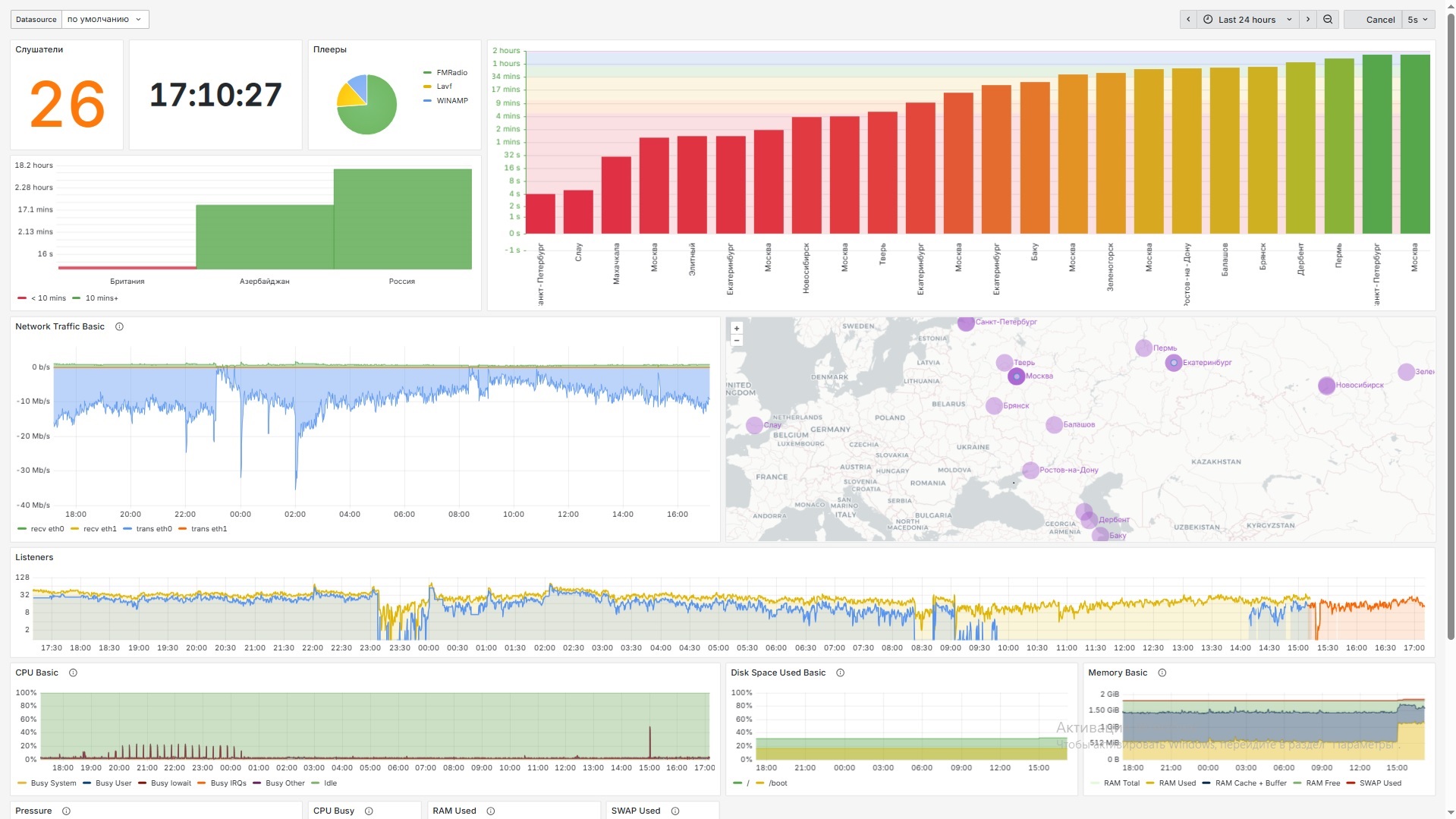Click info icon beside CPU Basic title
The height and width of the screenshot is (819, 1456).
coord(73,673)
